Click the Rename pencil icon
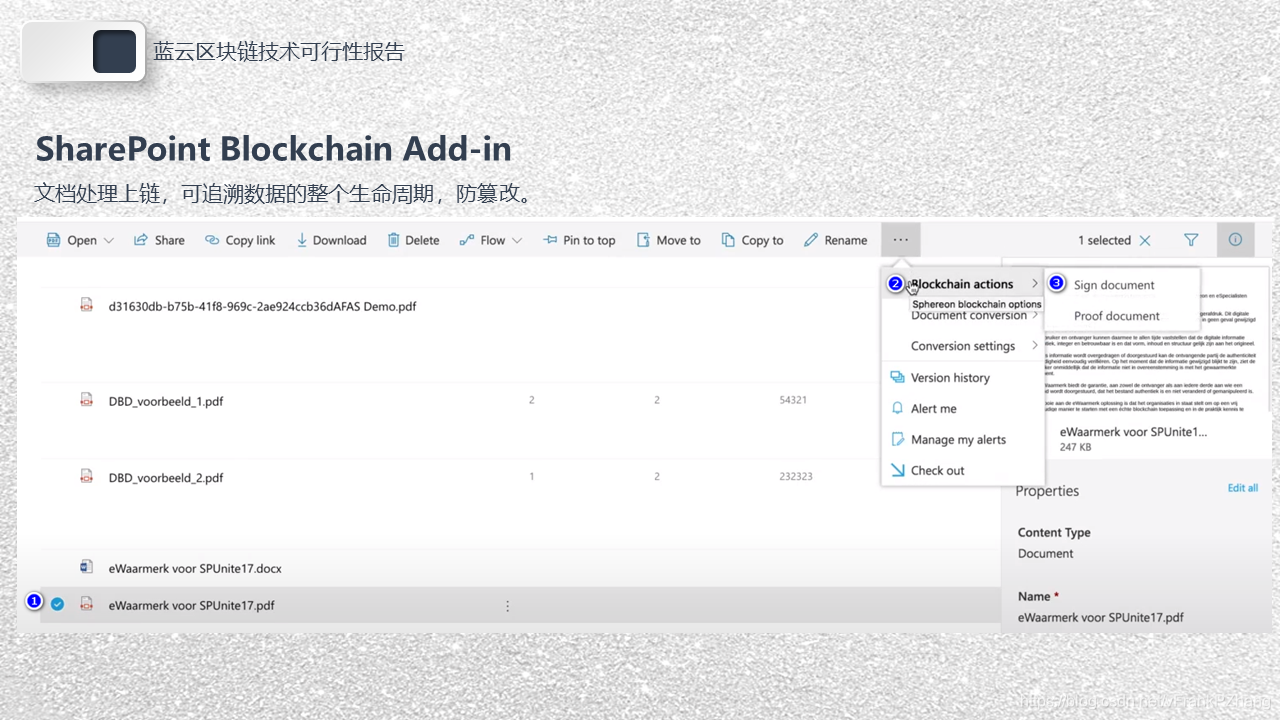Viewport: 1280px width, 720px height. click(811, 240)
